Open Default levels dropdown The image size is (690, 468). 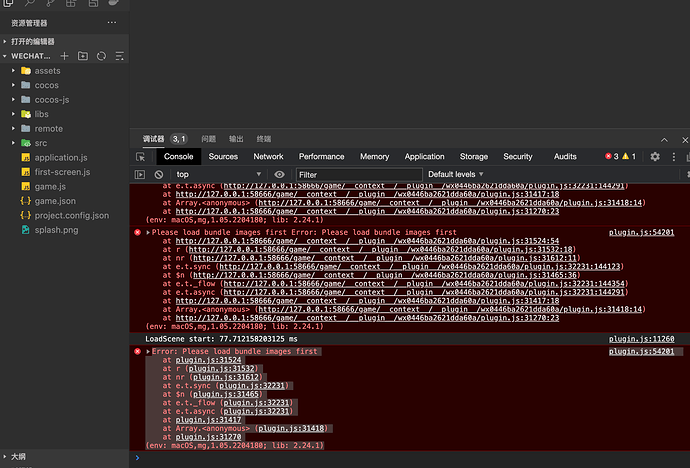point(456,174)
